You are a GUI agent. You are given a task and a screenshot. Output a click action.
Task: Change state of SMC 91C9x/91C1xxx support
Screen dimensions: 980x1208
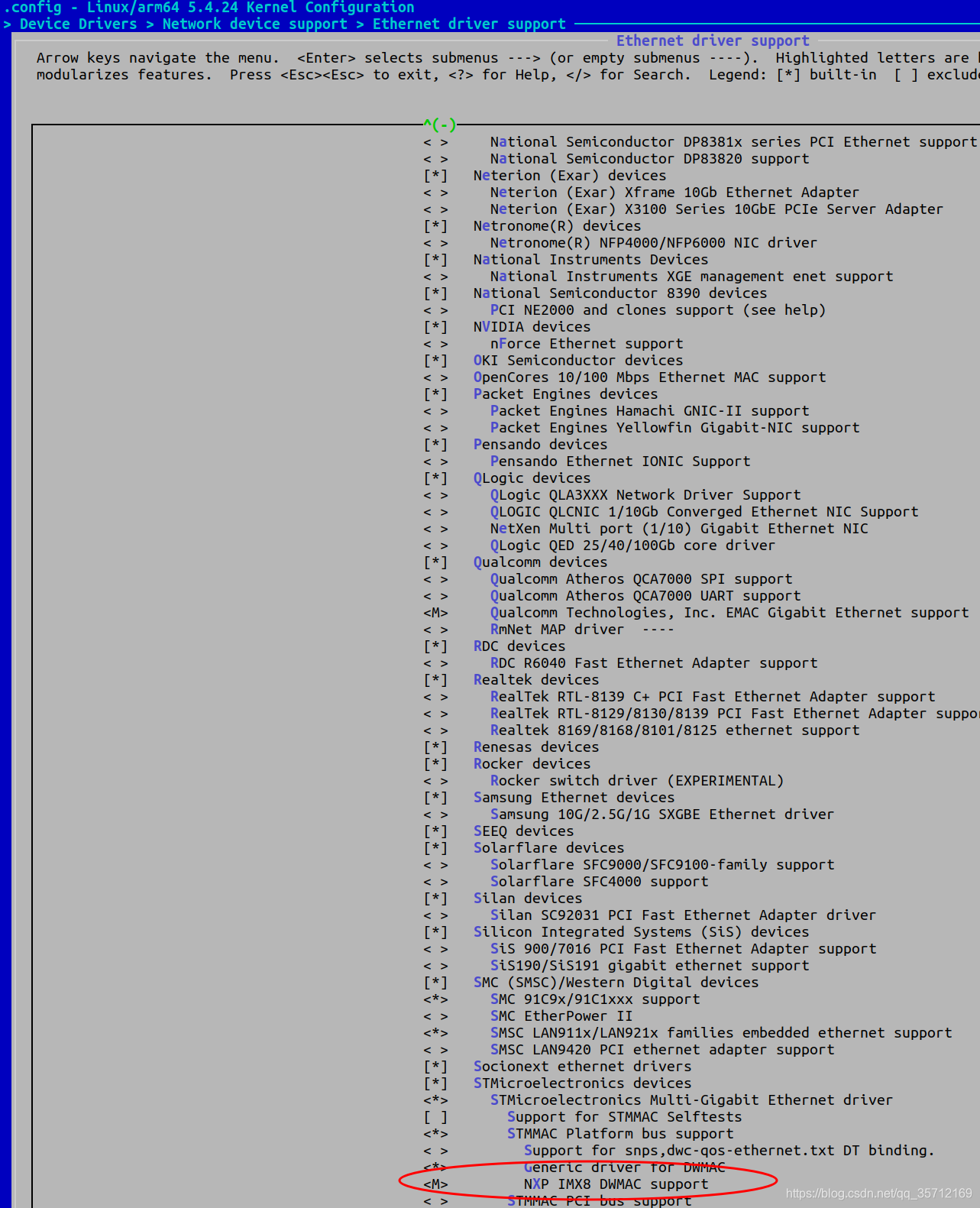[436, 999]
